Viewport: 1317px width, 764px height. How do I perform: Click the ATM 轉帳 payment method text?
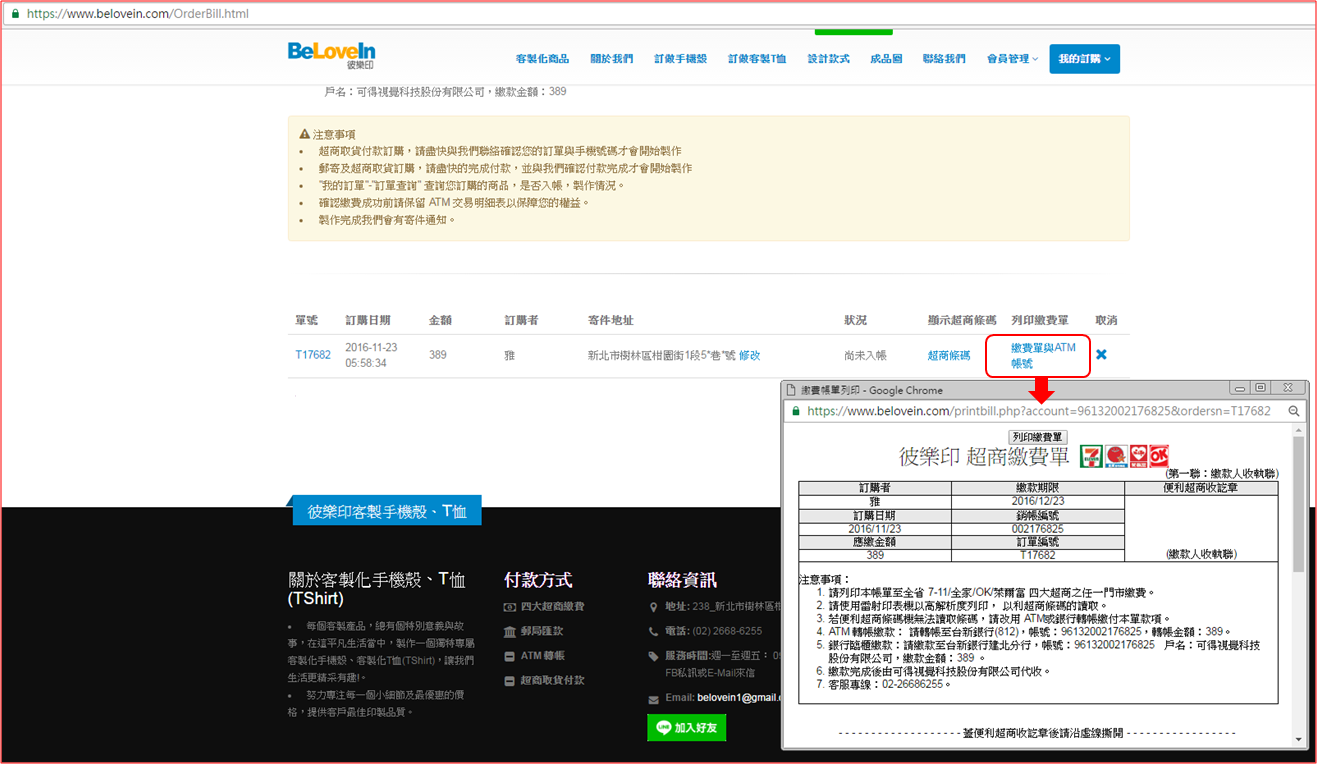click(x=543, y=656)
